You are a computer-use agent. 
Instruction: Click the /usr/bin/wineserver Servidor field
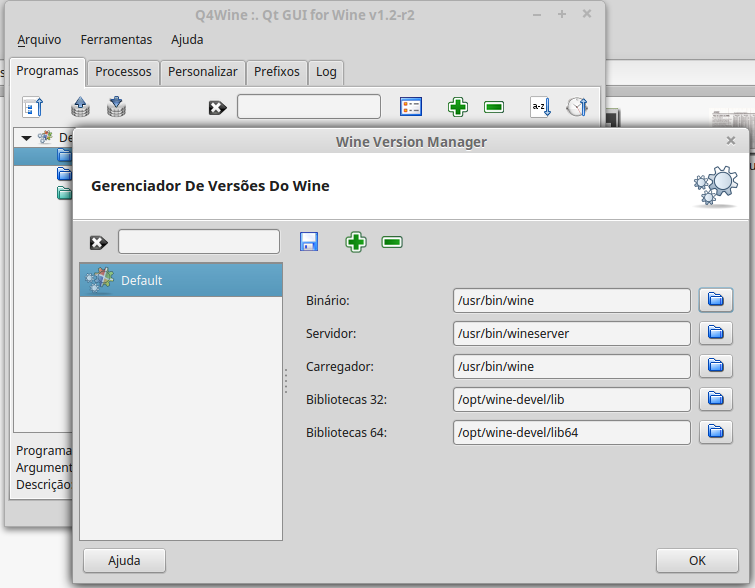[x=572, y=333]
